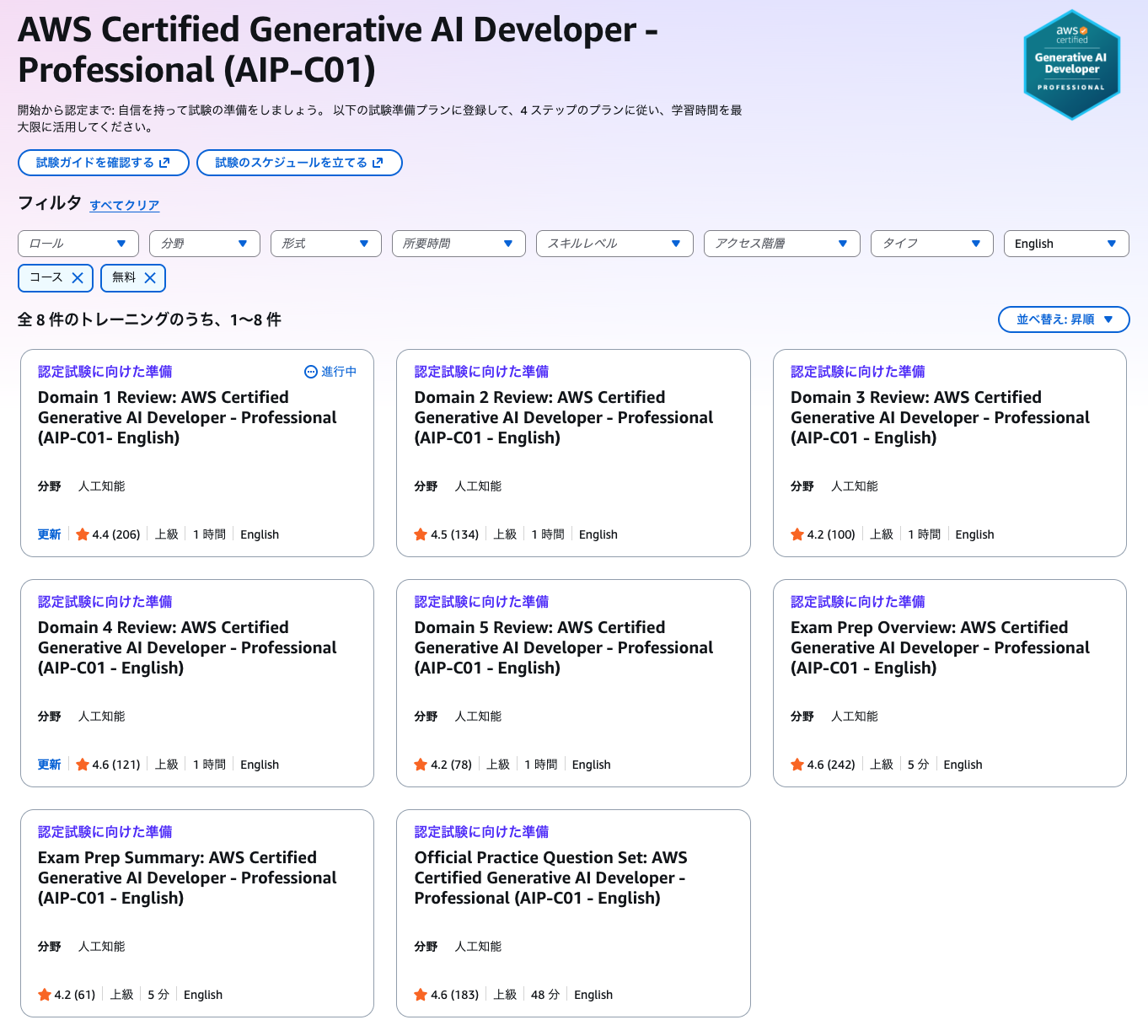Image resolution: width=1148 pixels, height=1036 pixels.
Task: Open Exam Prep Overview course title
Action: (x=940, y=647)
